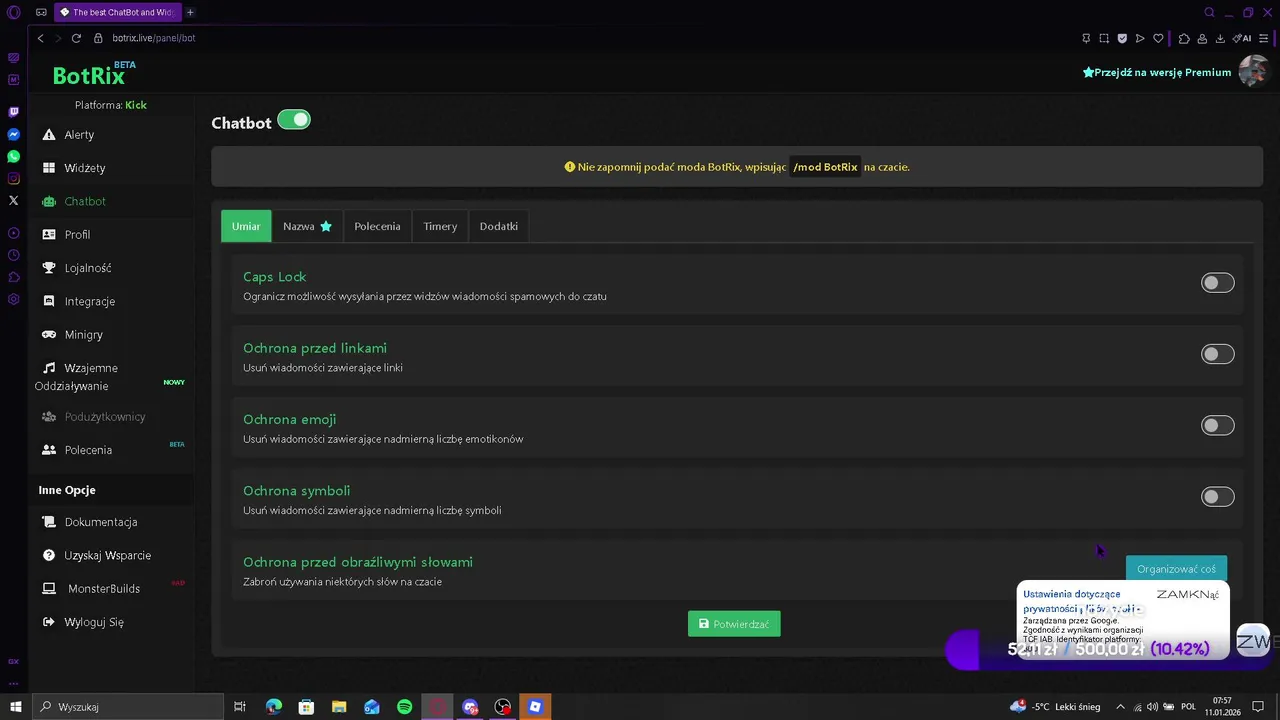The image size is (1280, 720).
Task: Go back to the previous page
Action: coord(40,38)
